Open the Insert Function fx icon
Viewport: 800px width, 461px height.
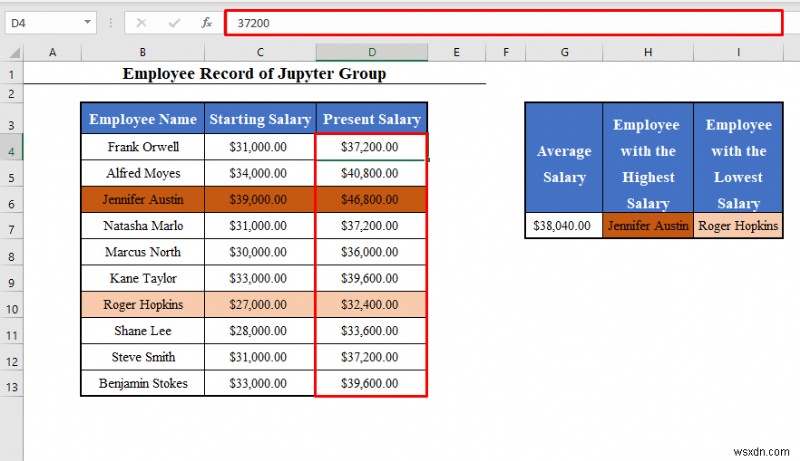click(206, 23)
